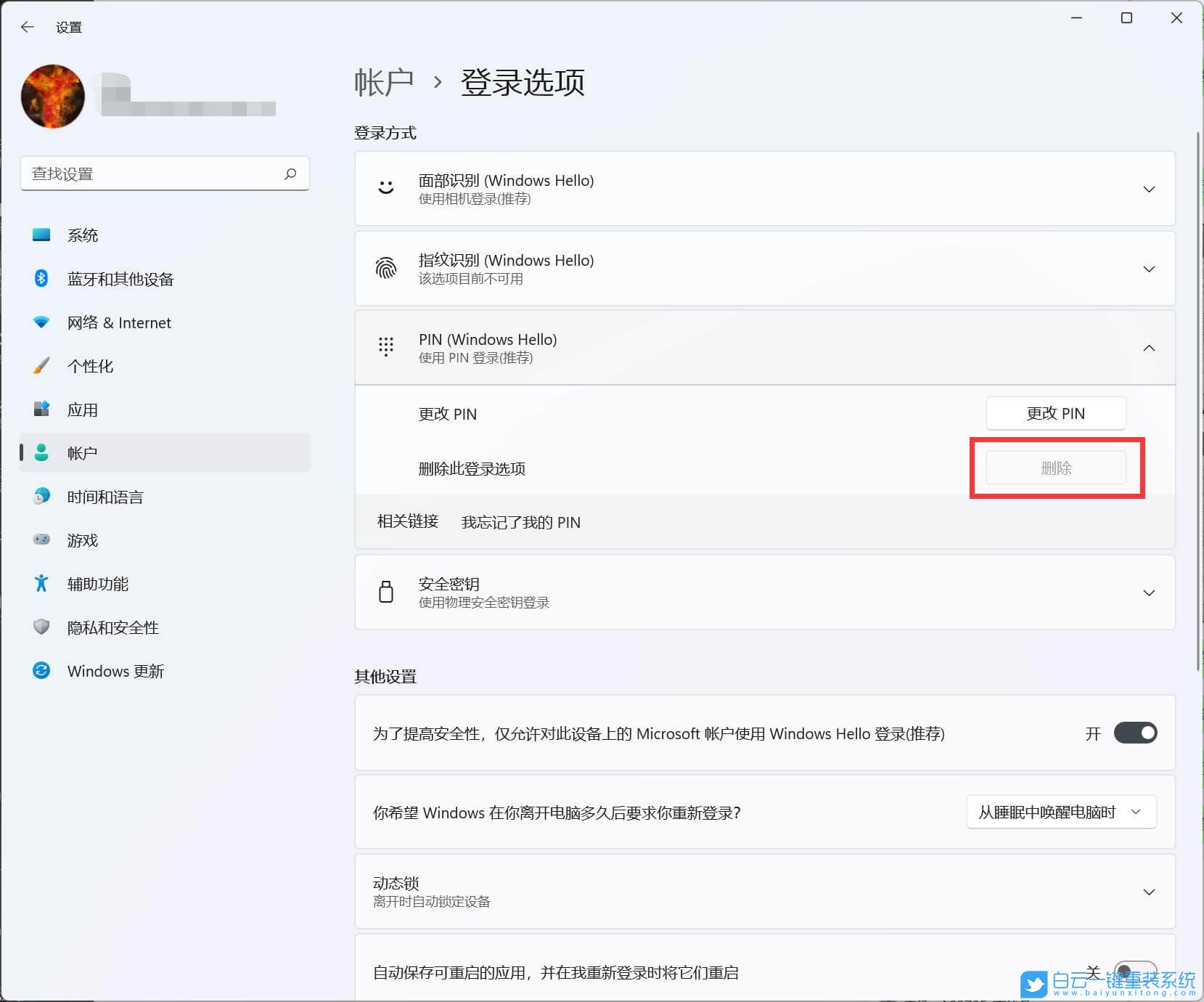Click the 更改 PIN button
This screenshot has width=1204, height=1002.
click(1055, 413)
